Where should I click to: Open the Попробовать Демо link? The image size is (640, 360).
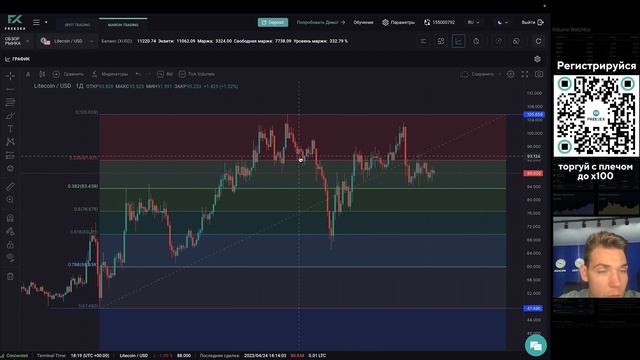[321, 22]
